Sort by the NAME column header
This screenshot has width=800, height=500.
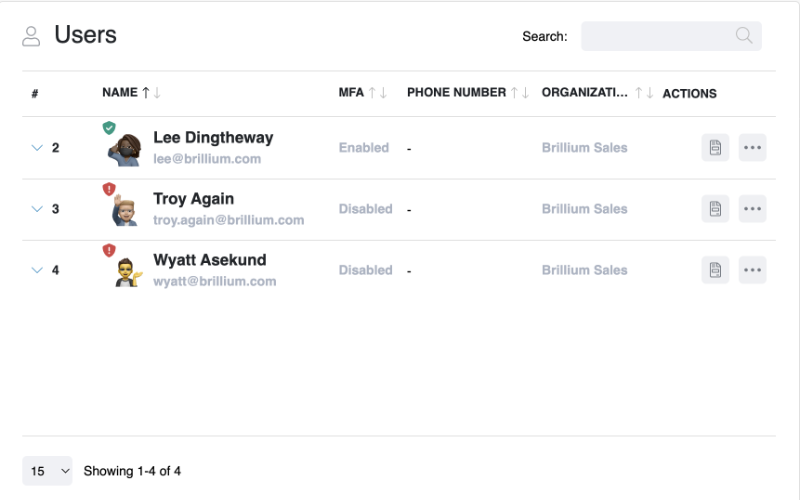(x=120, y=92)
